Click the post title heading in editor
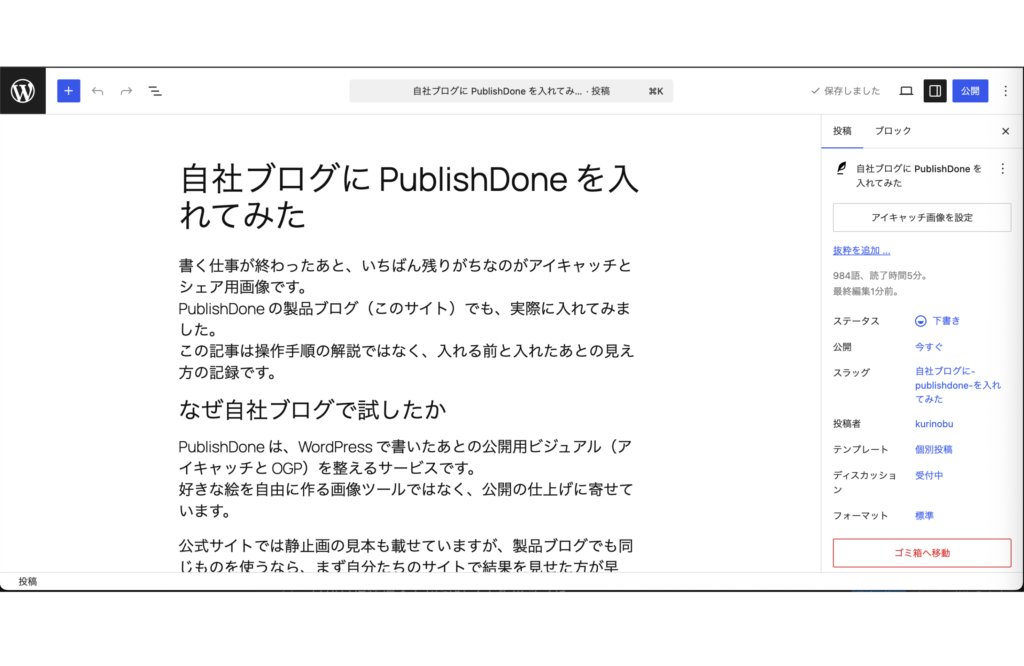Image resolution: width=1024 pixels, height=666 pixels. [x=409, y=197]
